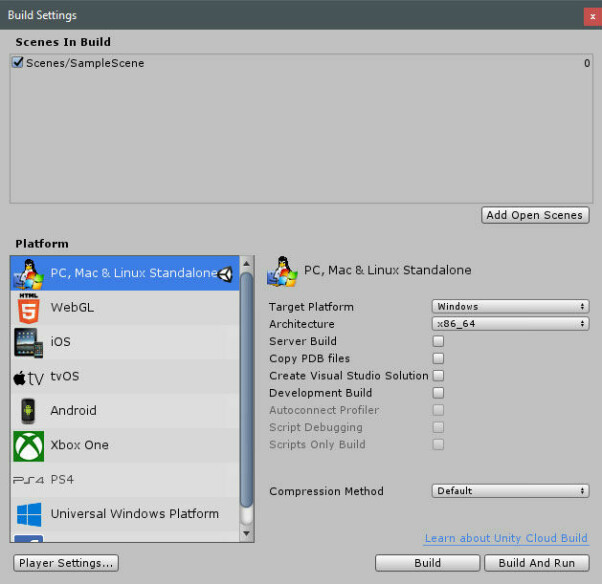
Task: Click the Architecture label
Action: (302, 324)
